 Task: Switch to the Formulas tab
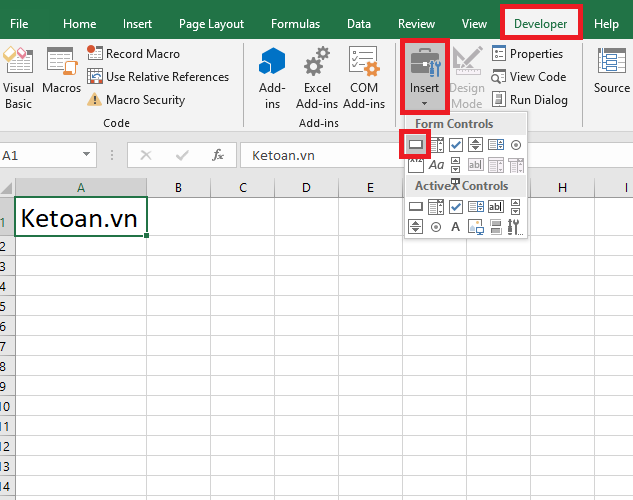pos(295,23)
